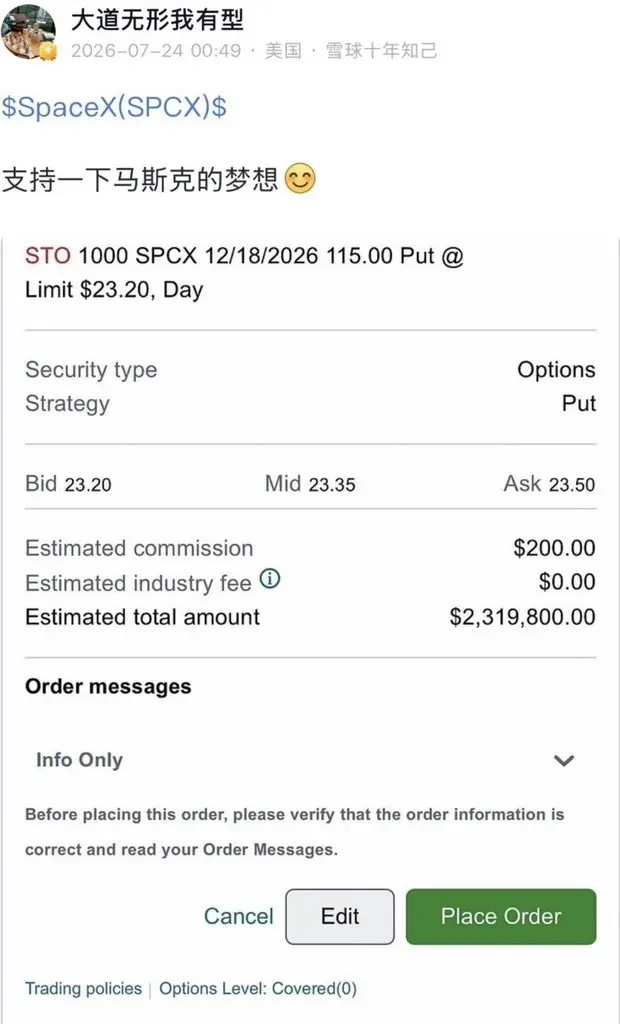Cancel the order
Screen dimensions: 620x1024
(238, 916)
